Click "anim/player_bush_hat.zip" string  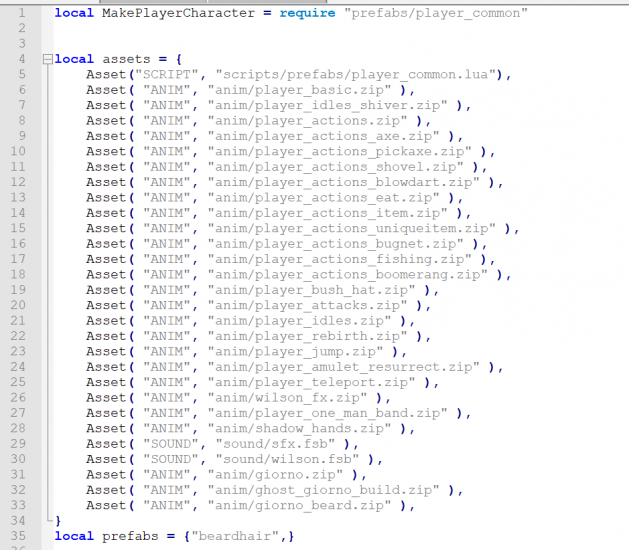point(311,290)
